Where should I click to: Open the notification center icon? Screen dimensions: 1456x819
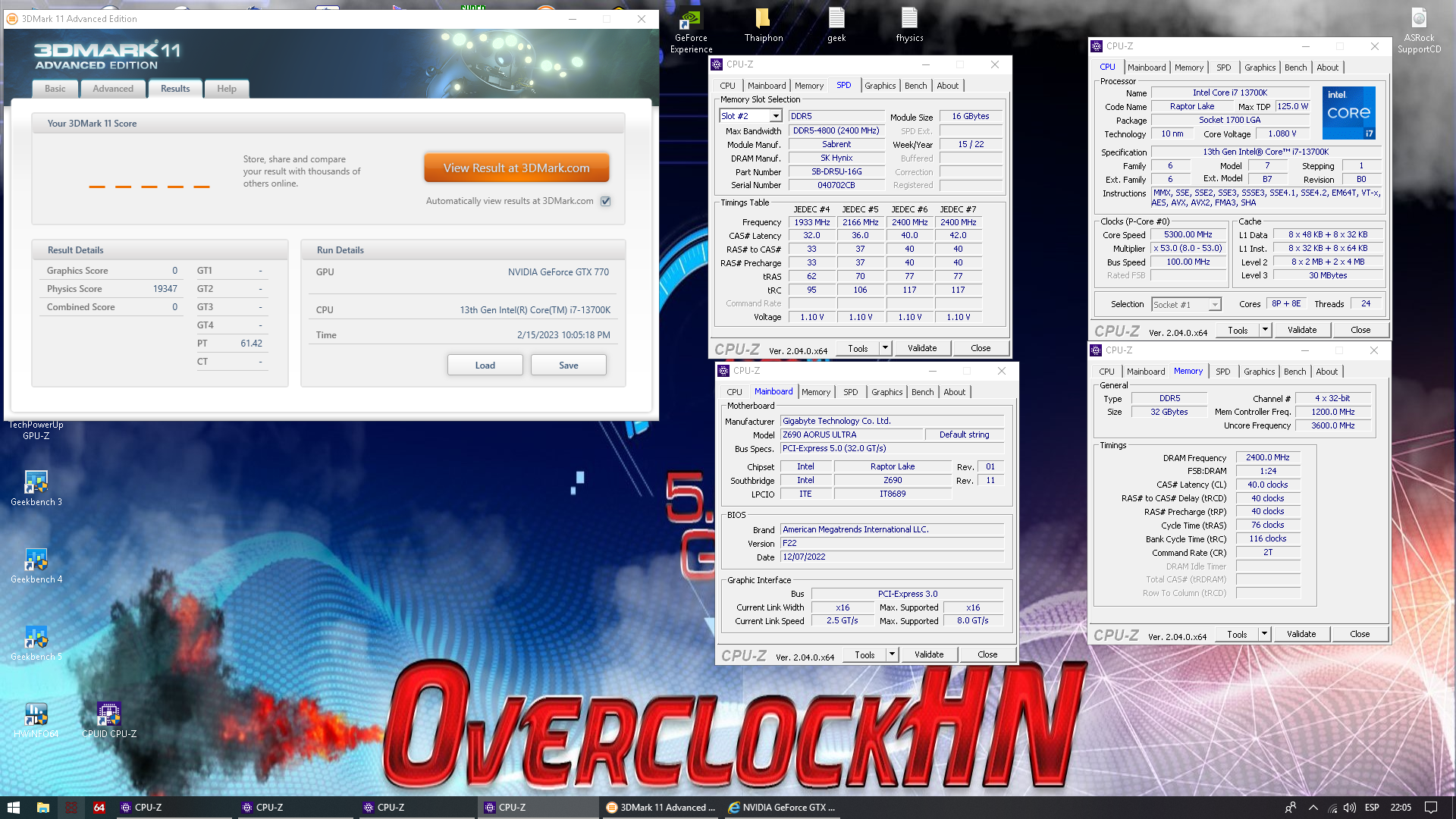(x=1431, y=808)
